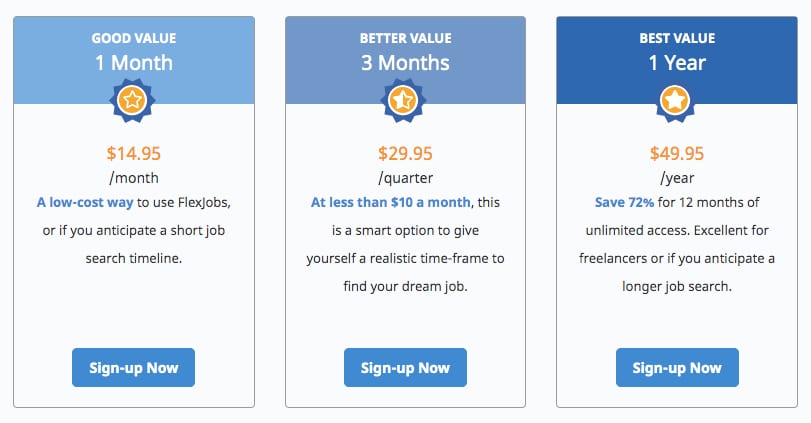Image resolution: width=811 pixels, height=423 pixels.
Task: Click the '1 Month' plan title
Action: click(x=134, y=63)
